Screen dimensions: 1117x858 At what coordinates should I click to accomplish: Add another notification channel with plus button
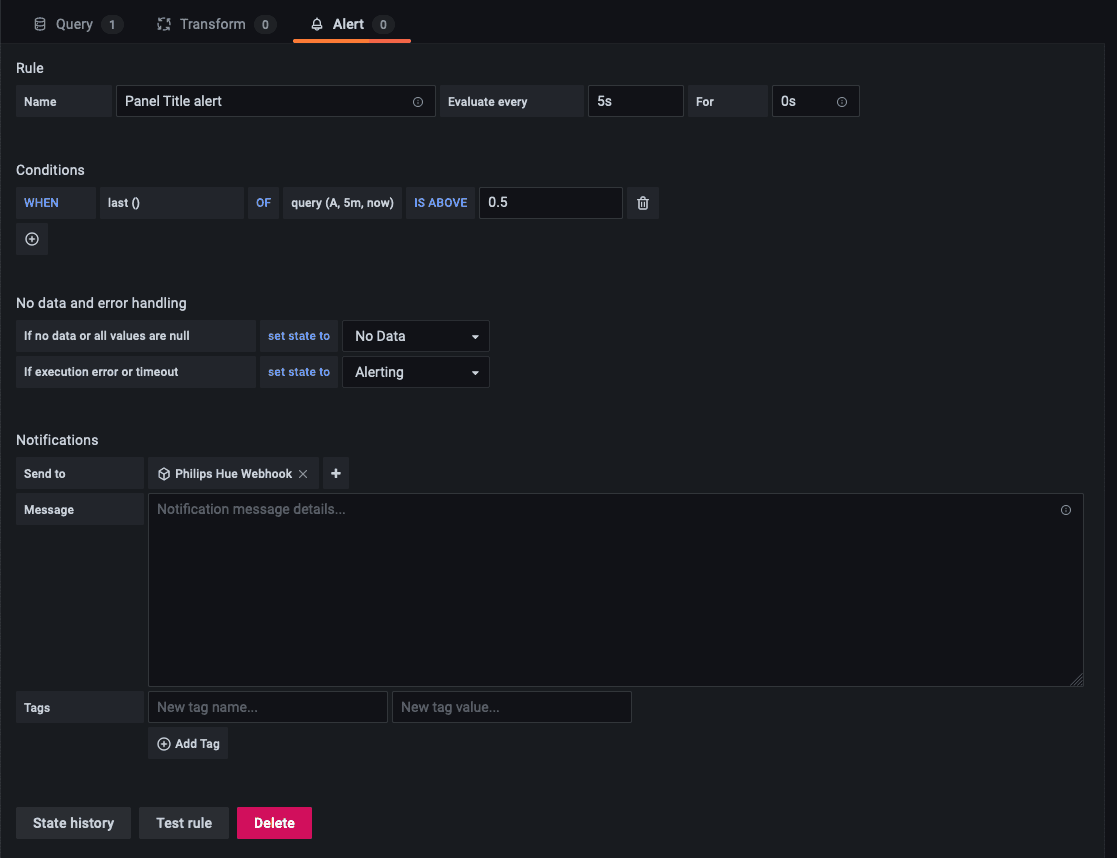click(x=336, y=473)
